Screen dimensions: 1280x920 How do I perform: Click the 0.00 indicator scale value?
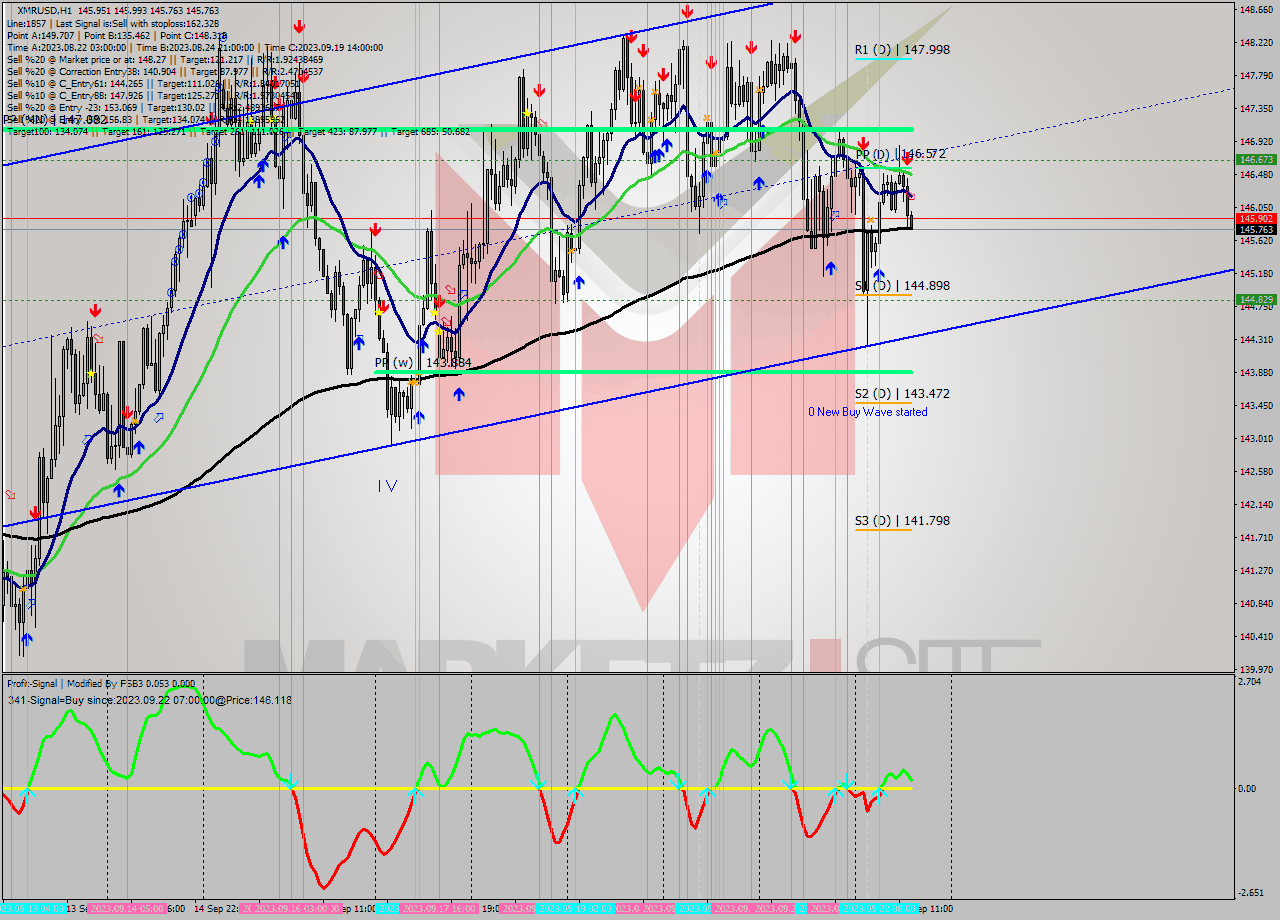pos(1248,789)
